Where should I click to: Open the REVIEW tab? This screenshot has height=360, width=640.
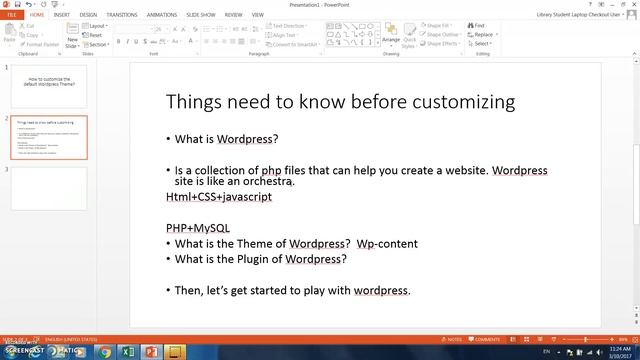point(233,15)
